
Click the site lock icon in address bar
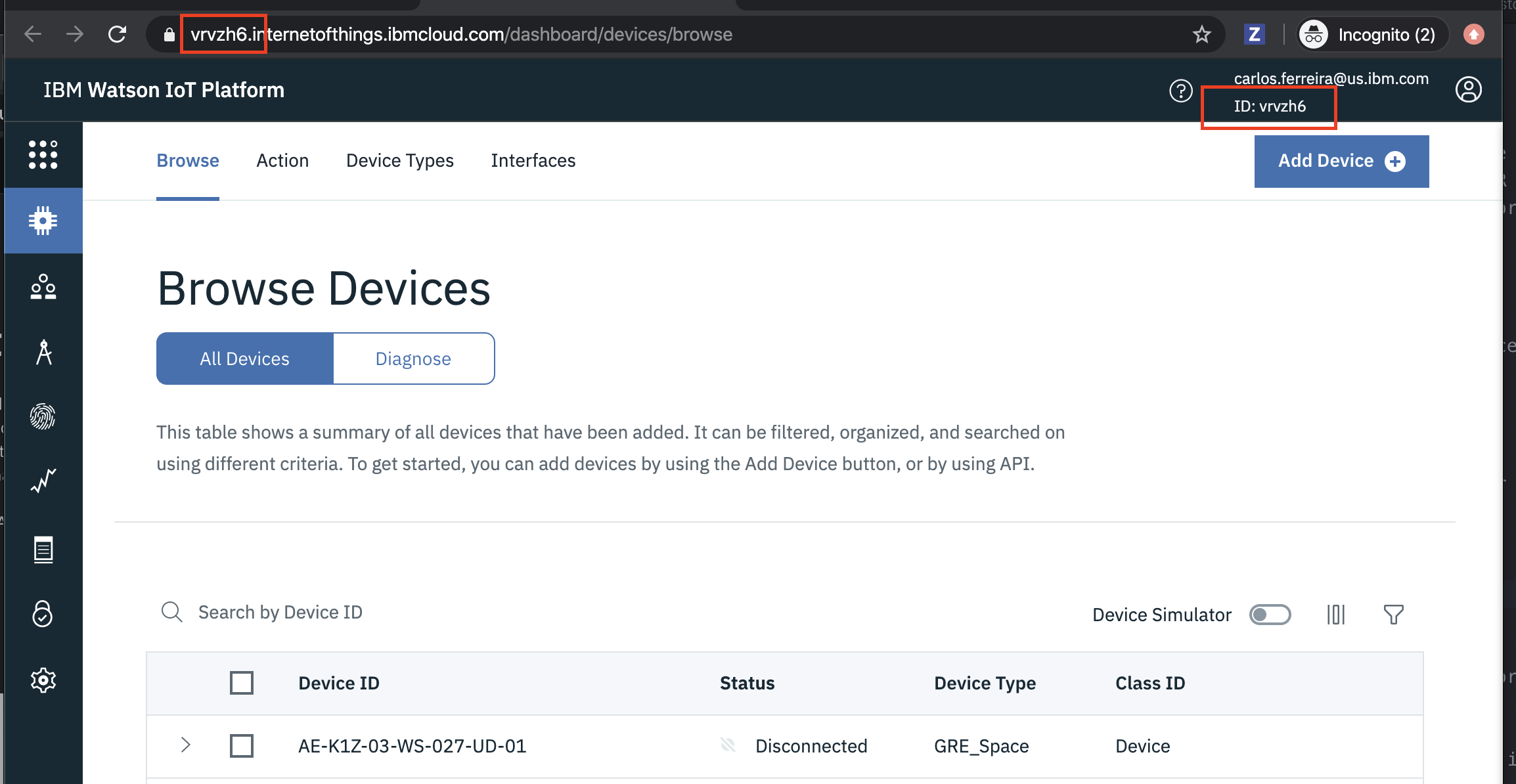coord(169,34)
